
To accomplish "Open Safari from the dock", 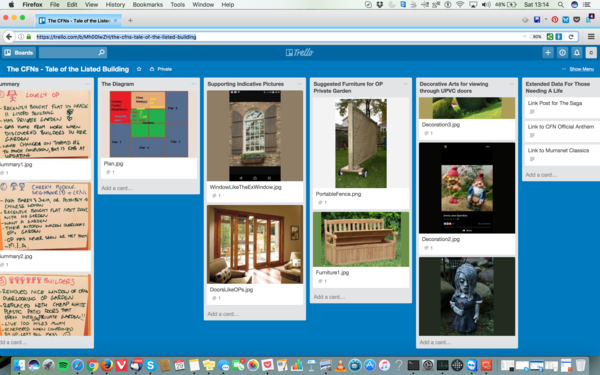I will pyautogui.click(x=77, y=365).
